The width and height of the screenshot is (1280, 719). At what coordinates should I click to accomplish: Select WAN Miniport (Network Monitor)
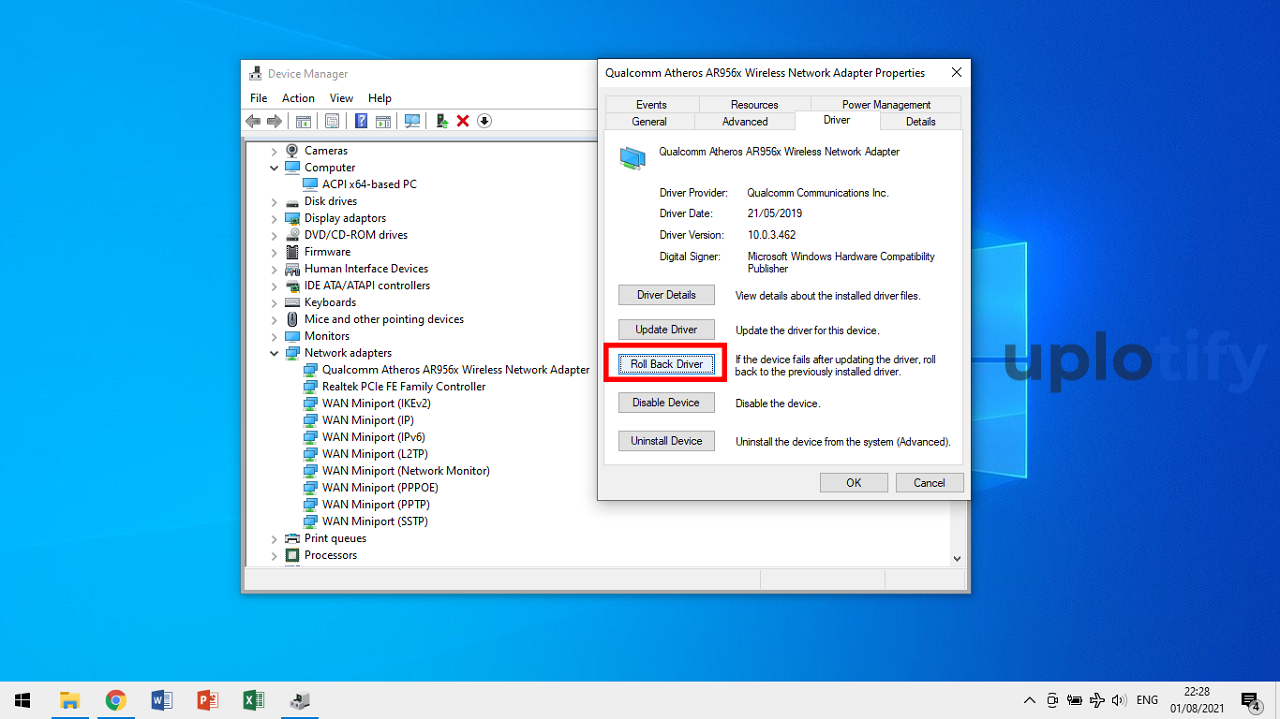coord(405,471)
